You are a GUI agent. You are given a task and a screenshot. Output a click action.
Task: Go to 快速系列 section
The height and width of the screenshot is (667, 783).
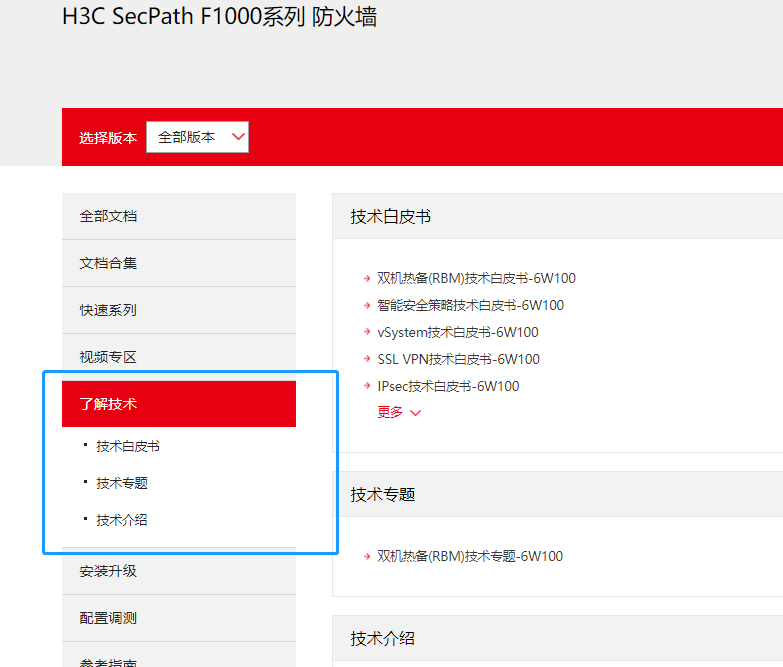(108, 310)
